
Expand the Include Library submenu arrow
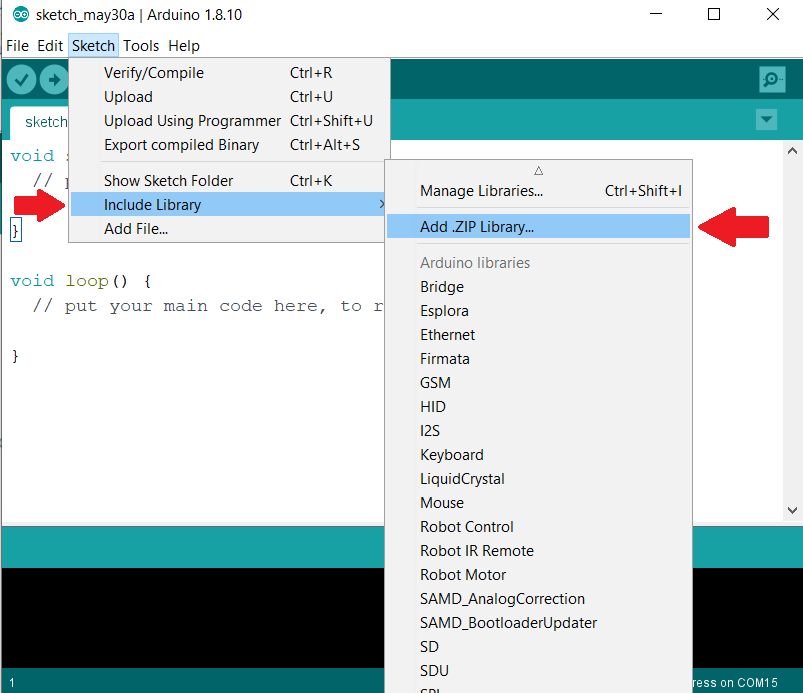point(382,204)
